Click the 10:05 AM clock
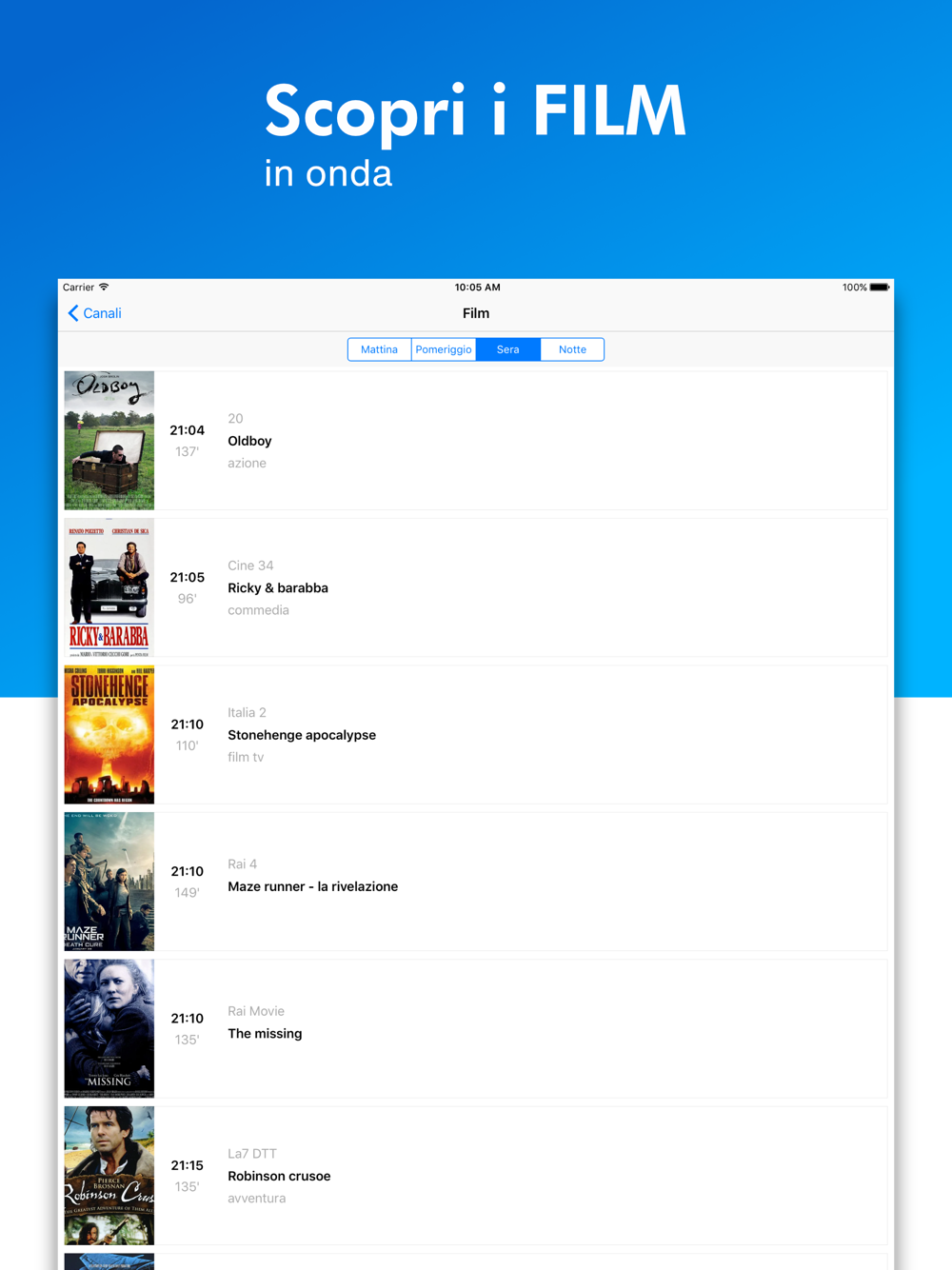Image resolution: width=952 pixels, height=1270 pixels. (477, 288)
